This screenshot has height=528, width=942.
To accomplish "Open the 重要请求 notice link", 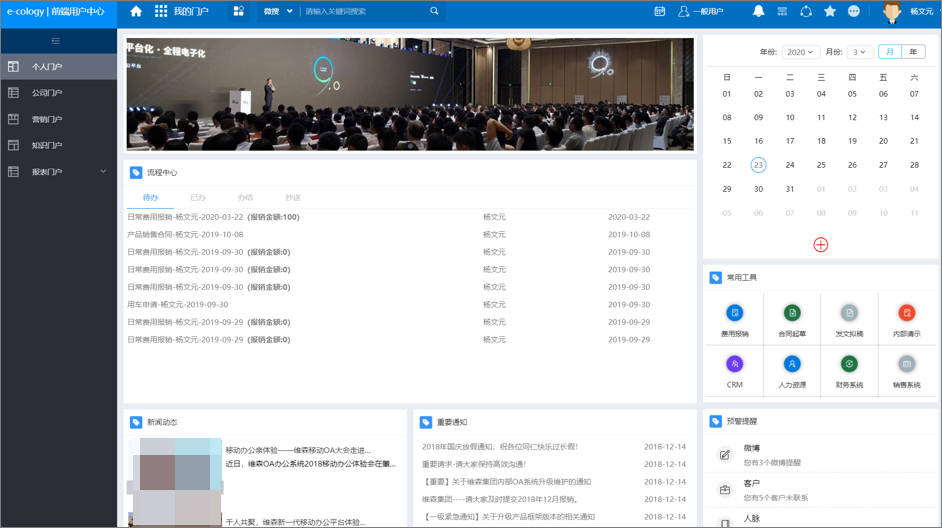I will tap(474, 464).
